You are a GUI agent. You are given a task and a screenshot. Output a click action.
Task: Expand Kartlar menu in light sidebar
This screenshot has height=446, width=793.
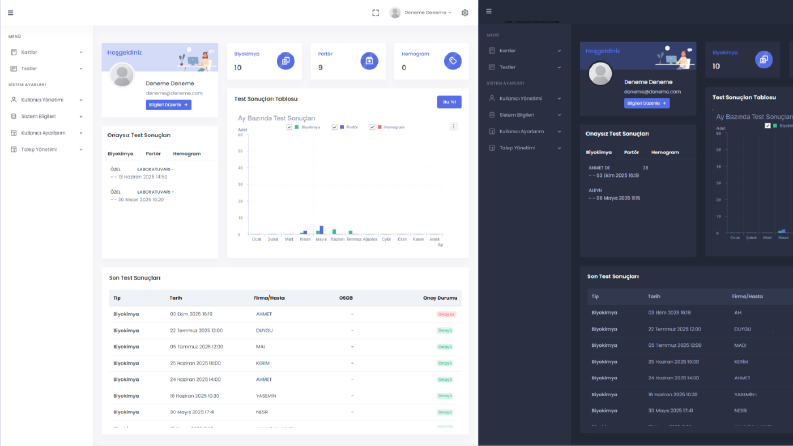(x=81, y=52)
